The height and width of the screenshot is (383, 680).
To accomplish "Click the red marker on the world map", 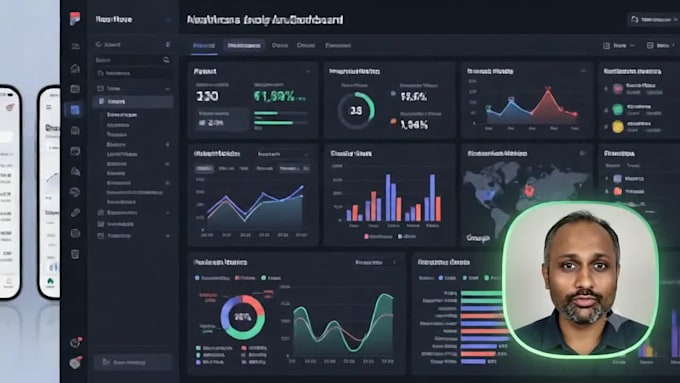I will (529, 190).
